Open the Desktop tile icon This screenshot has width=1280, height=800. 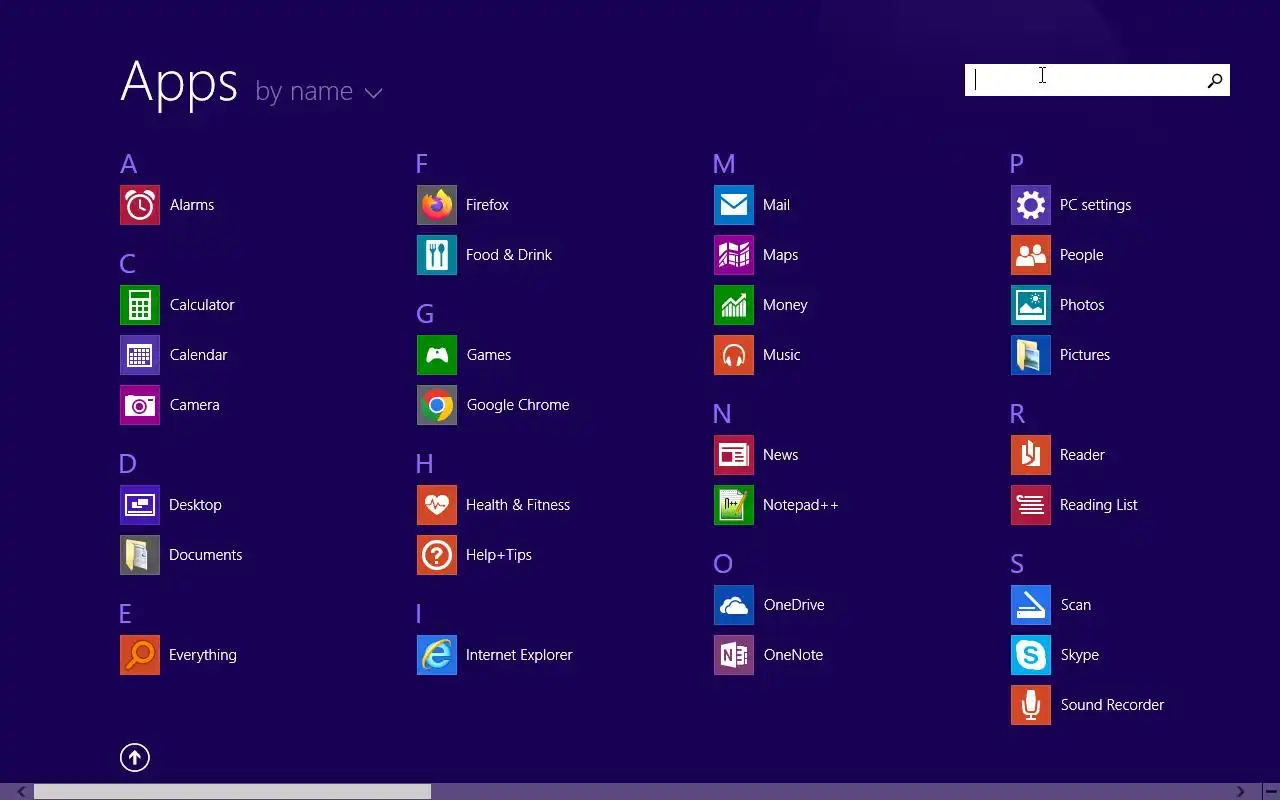click(140, 505)
